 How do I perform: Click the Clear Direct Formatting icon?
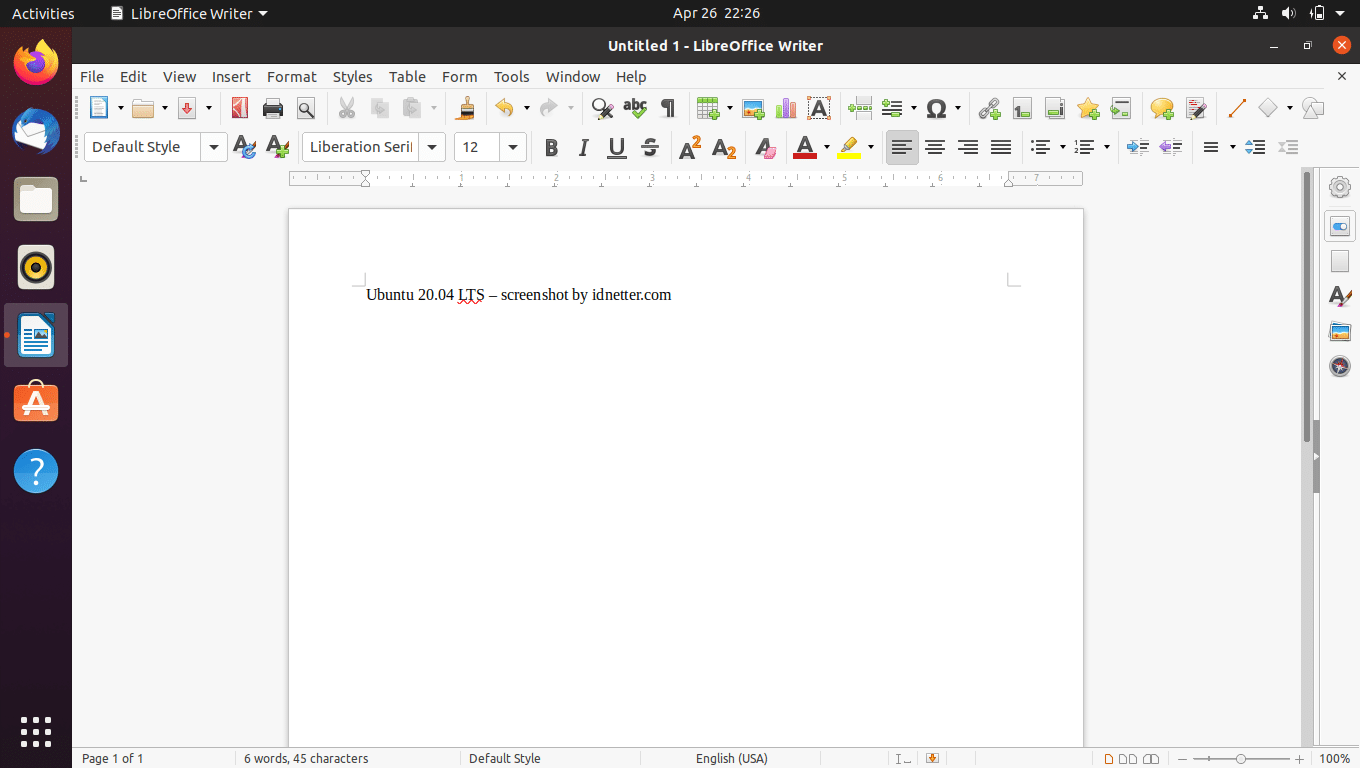pos(765,148)
